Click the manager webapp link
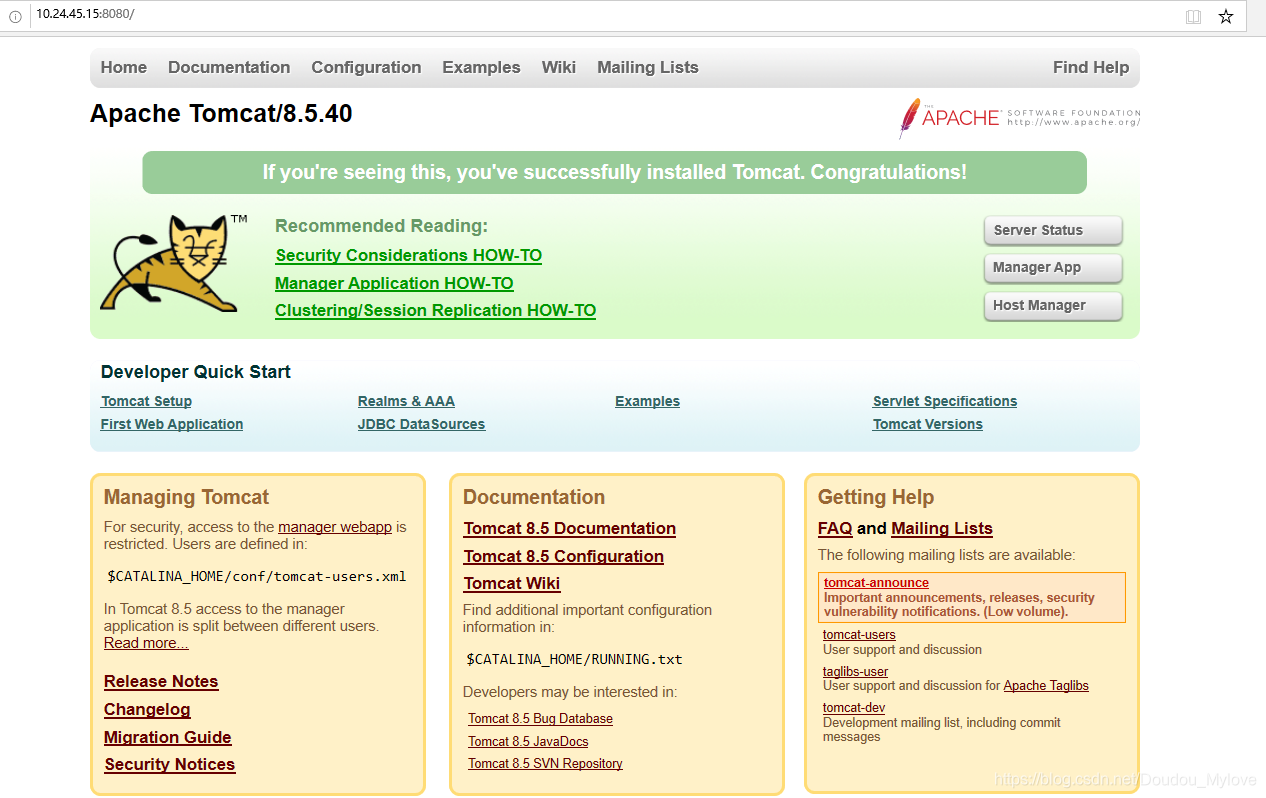This screenshot has width=1266, height=798. click(x=334, y=526)
